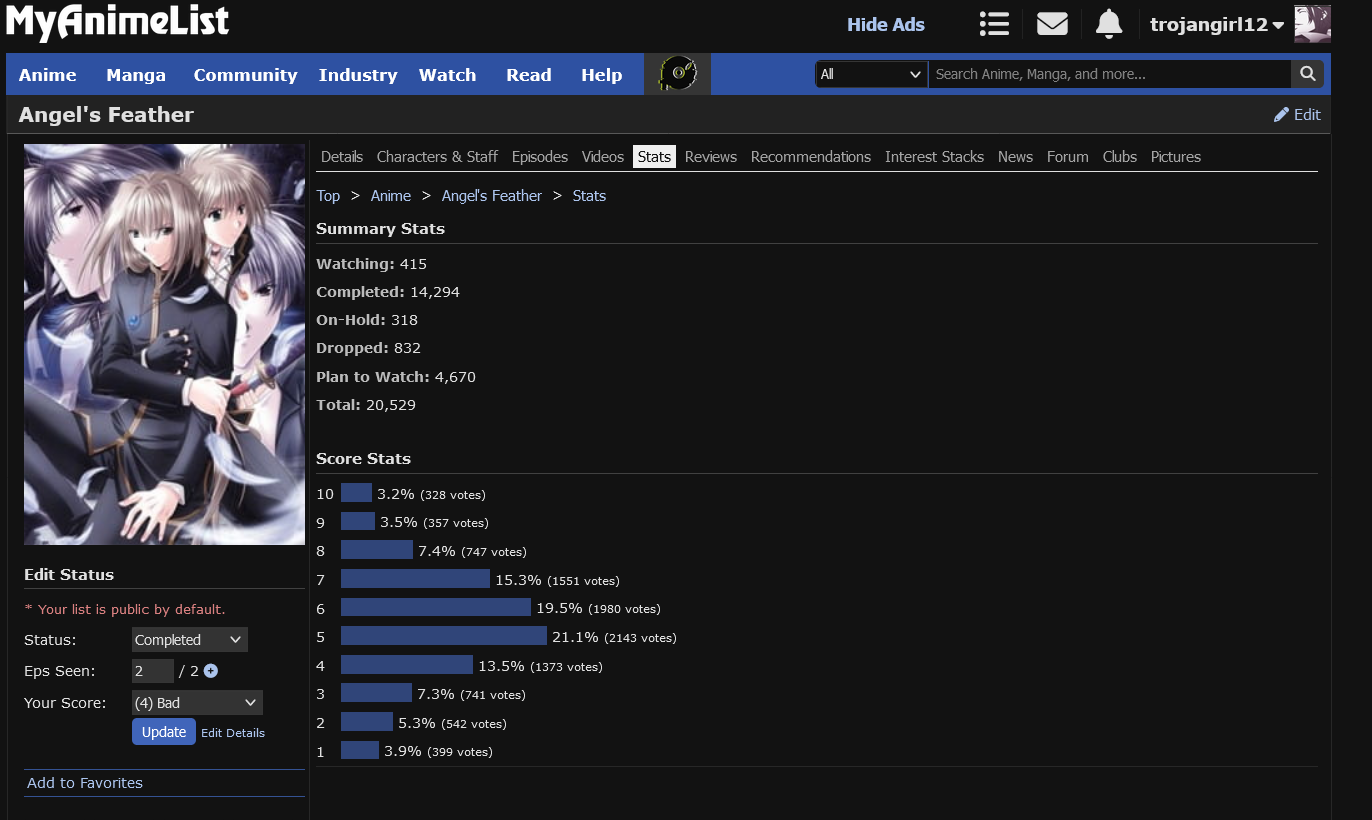The height and width of the screenshot is (820, 1372).
Task: Switch to the Forum tab
Action: tap(1068, 157)
